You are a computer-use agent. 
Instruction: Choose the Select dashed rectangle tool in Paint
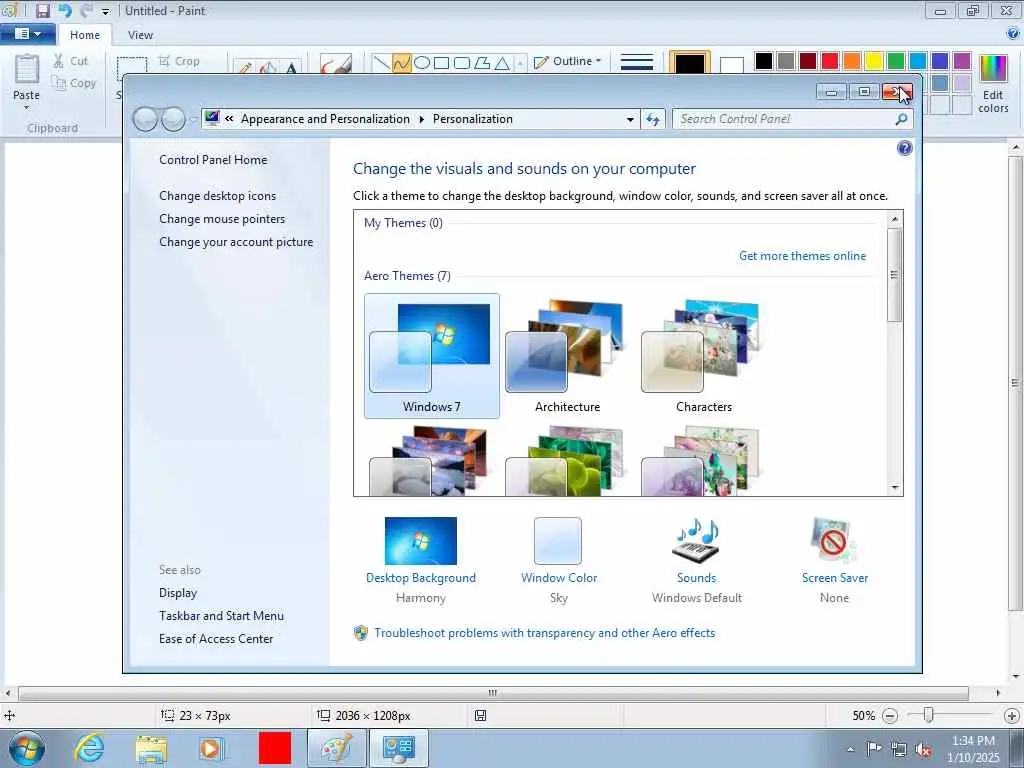click(132, 67)
